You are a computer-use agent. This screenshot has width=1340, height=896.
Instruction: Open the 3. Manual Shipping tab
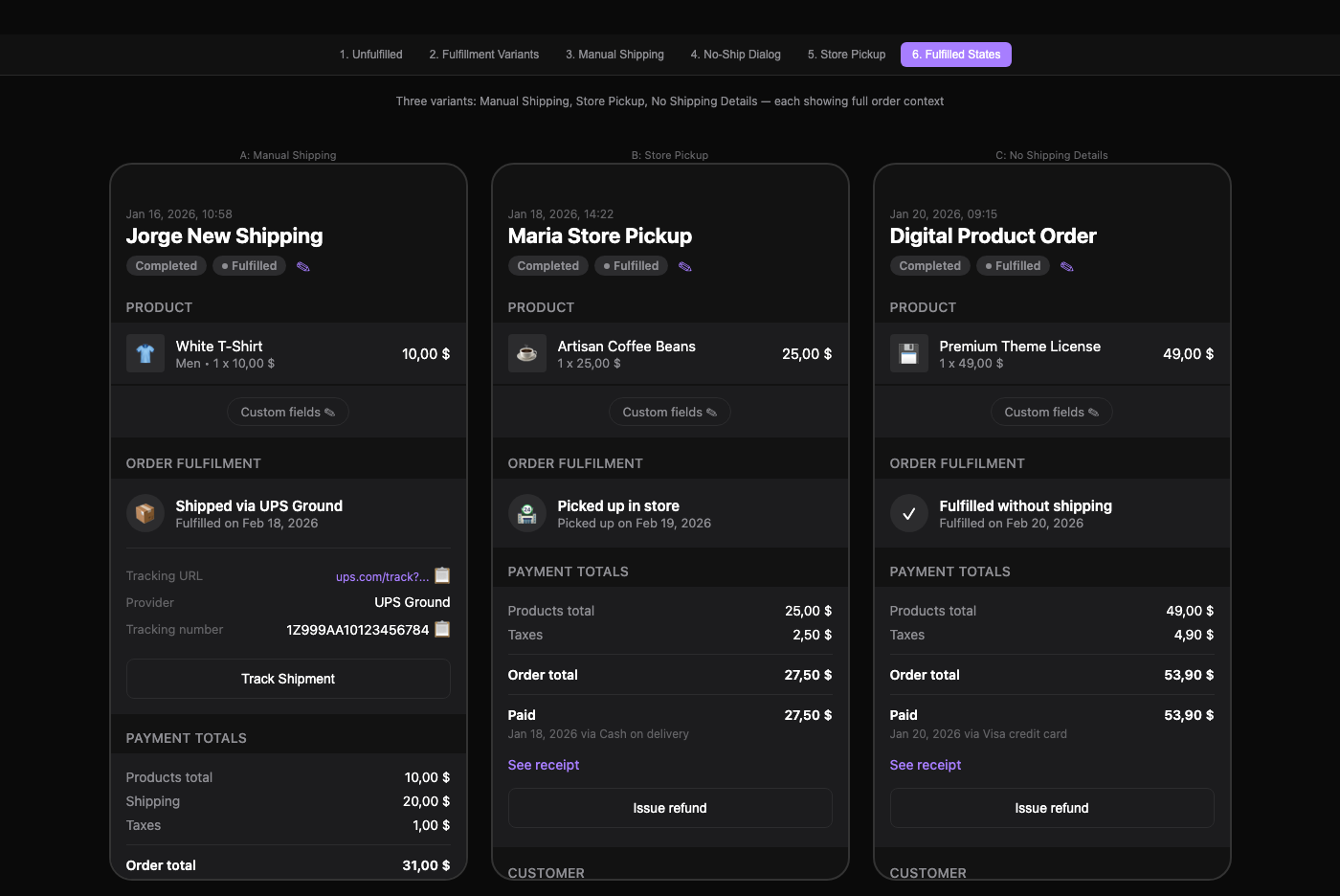(x=614, y=55)
